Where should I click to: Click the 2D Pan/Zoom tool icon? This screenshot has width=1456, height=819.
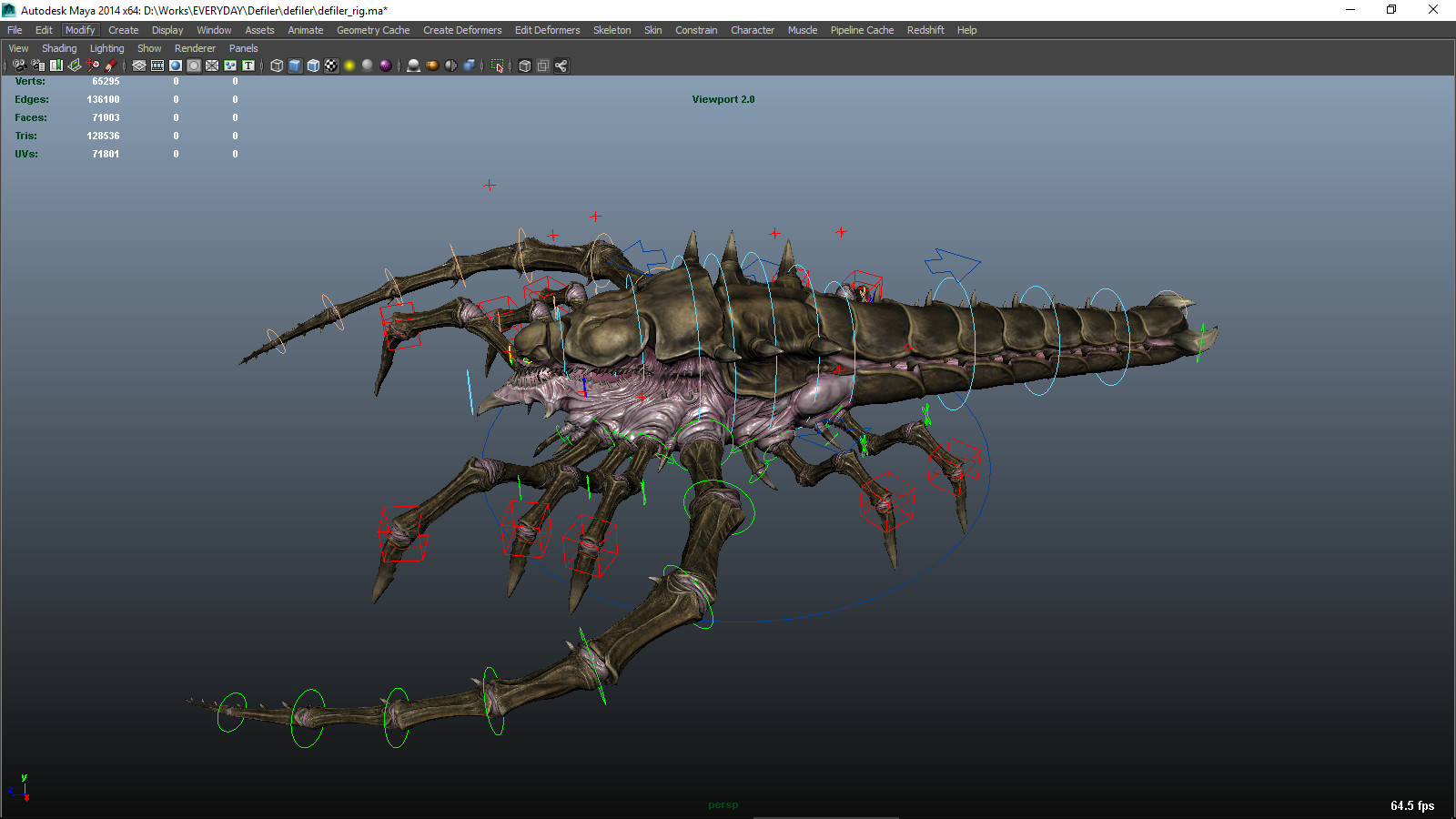pyautogui.click(x=92, y=66)
